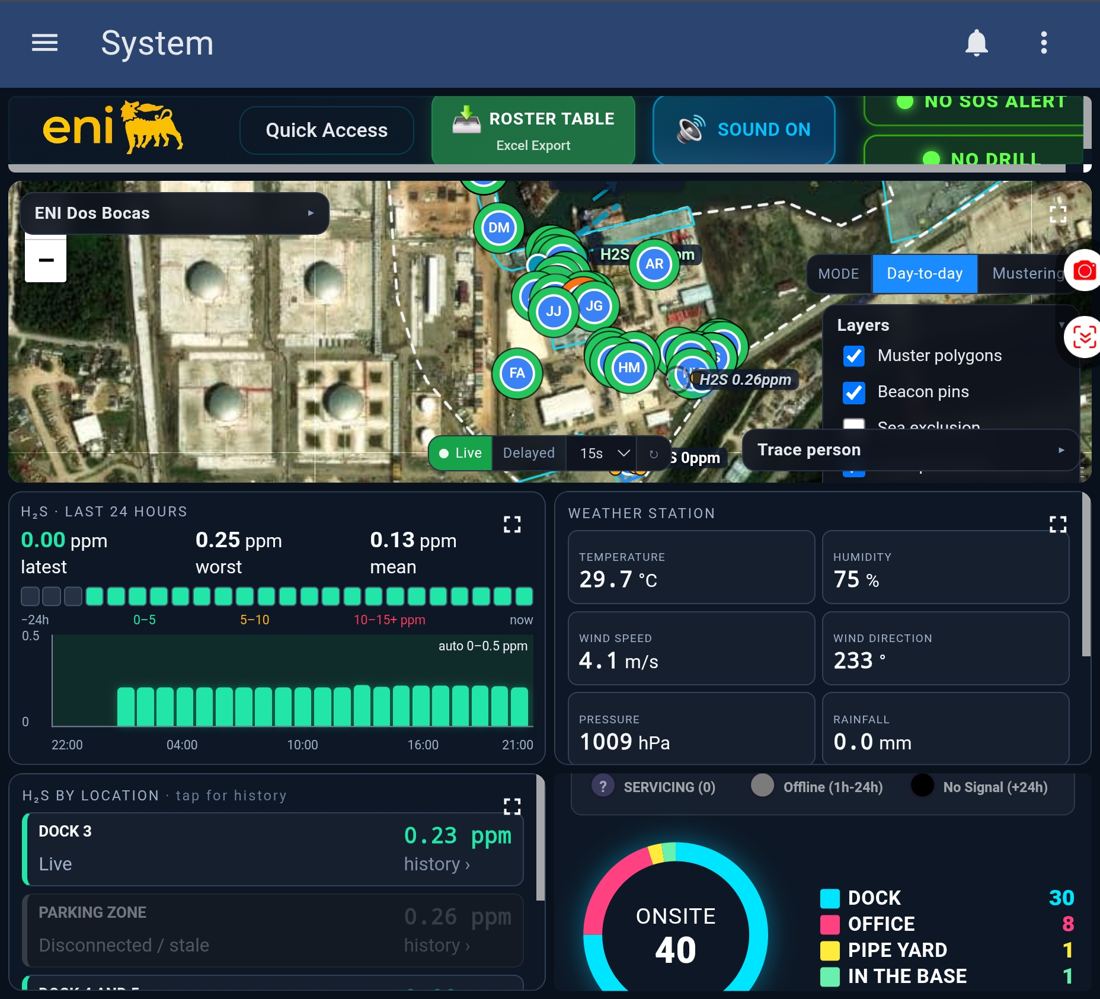Click the last green segment in H2S strip
Image resolution: width=1100 pixels, height=999 pixels.
[x=524, y=596]
